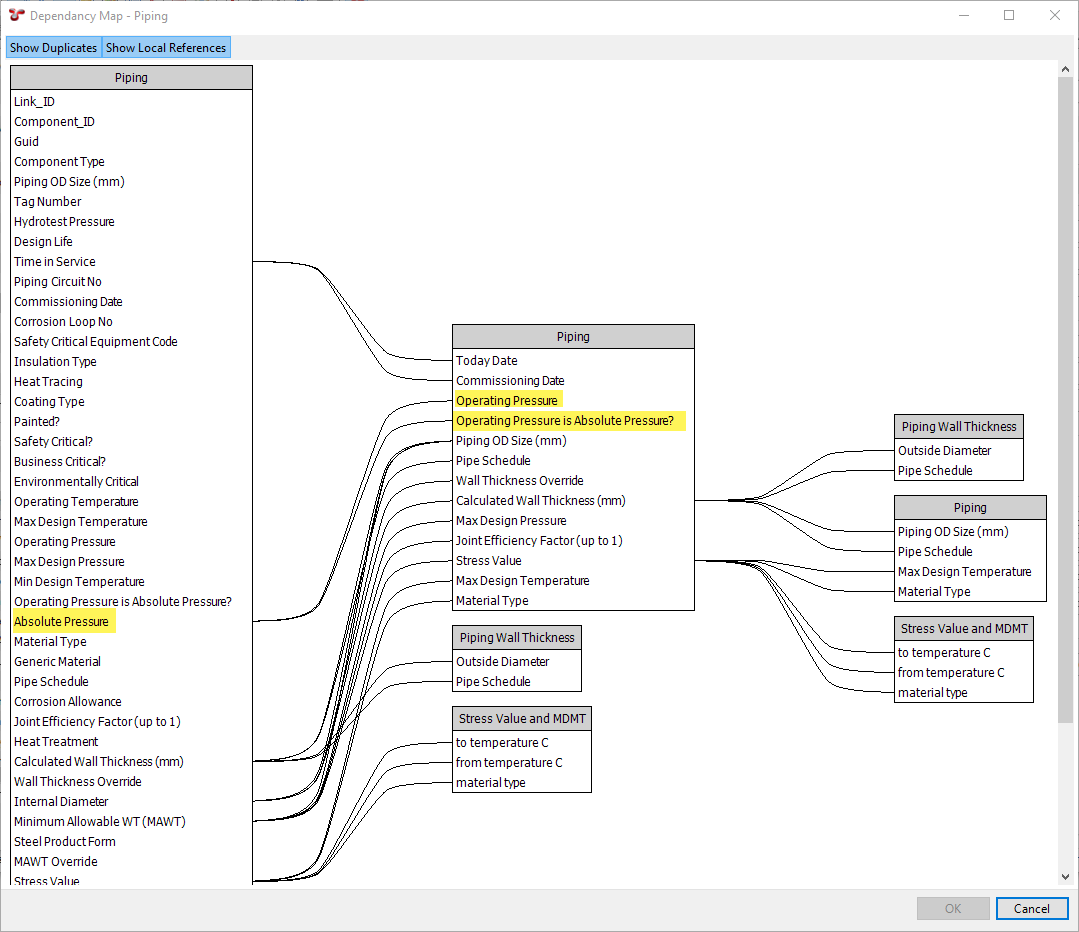Click the Dependency Map app icon in the title bar
Viewport: 1079px width, 932px height.
click(x=17, y=15)
